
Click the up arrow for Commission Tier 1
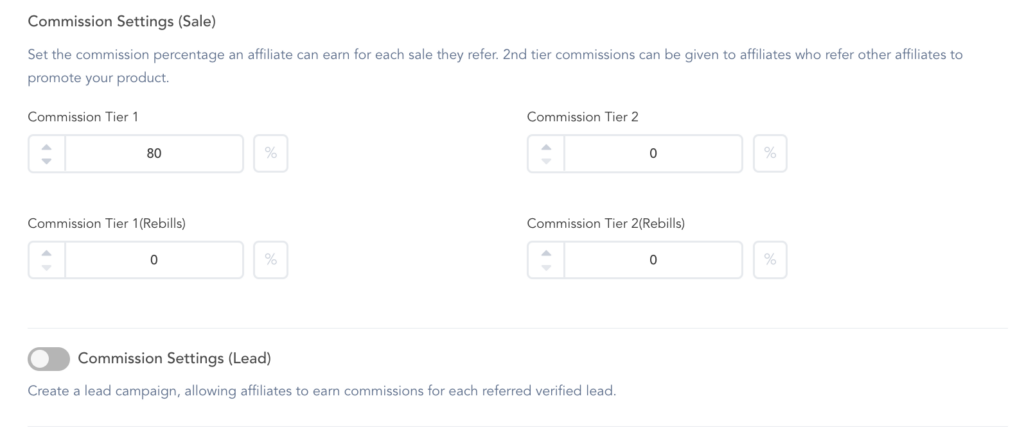(x=47, y=147)
